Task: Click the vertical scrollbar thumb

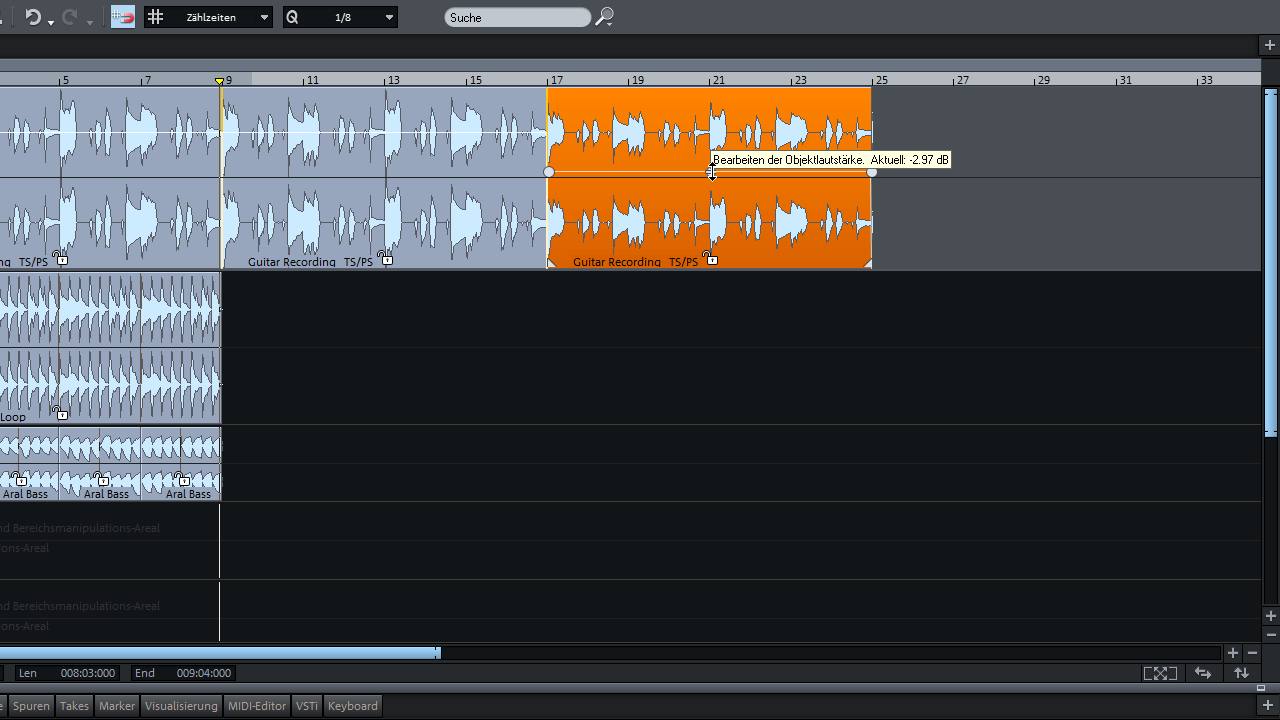Action: tap(1271, 262)
